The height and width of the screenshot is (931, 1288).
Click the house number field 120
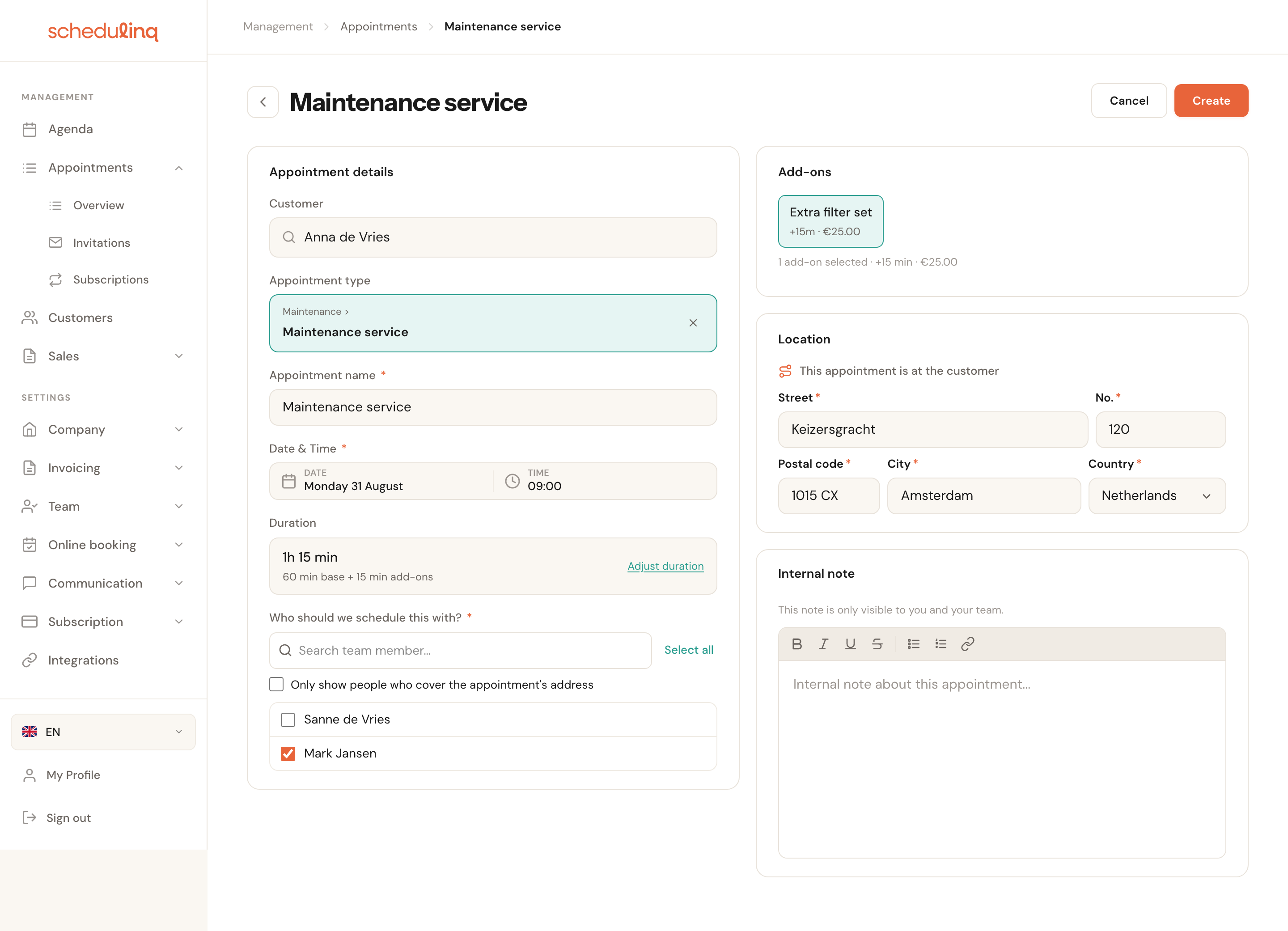point(1160,430)
